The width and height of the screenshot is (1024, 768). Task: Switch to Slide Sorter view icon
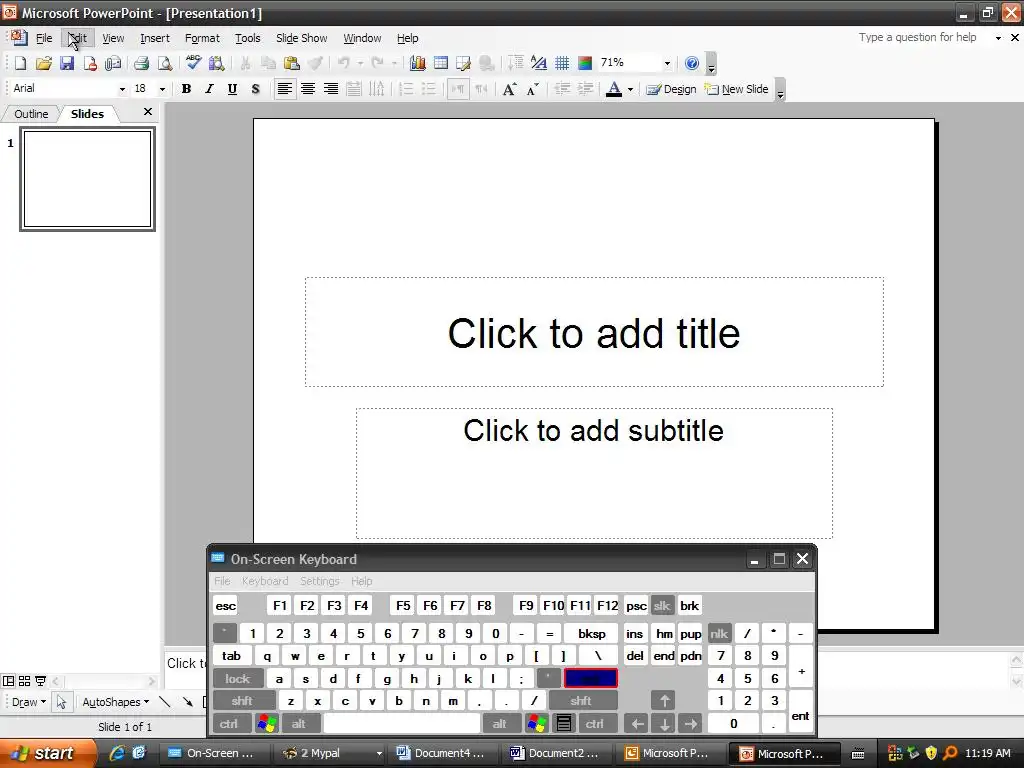(x=24, y=681)
